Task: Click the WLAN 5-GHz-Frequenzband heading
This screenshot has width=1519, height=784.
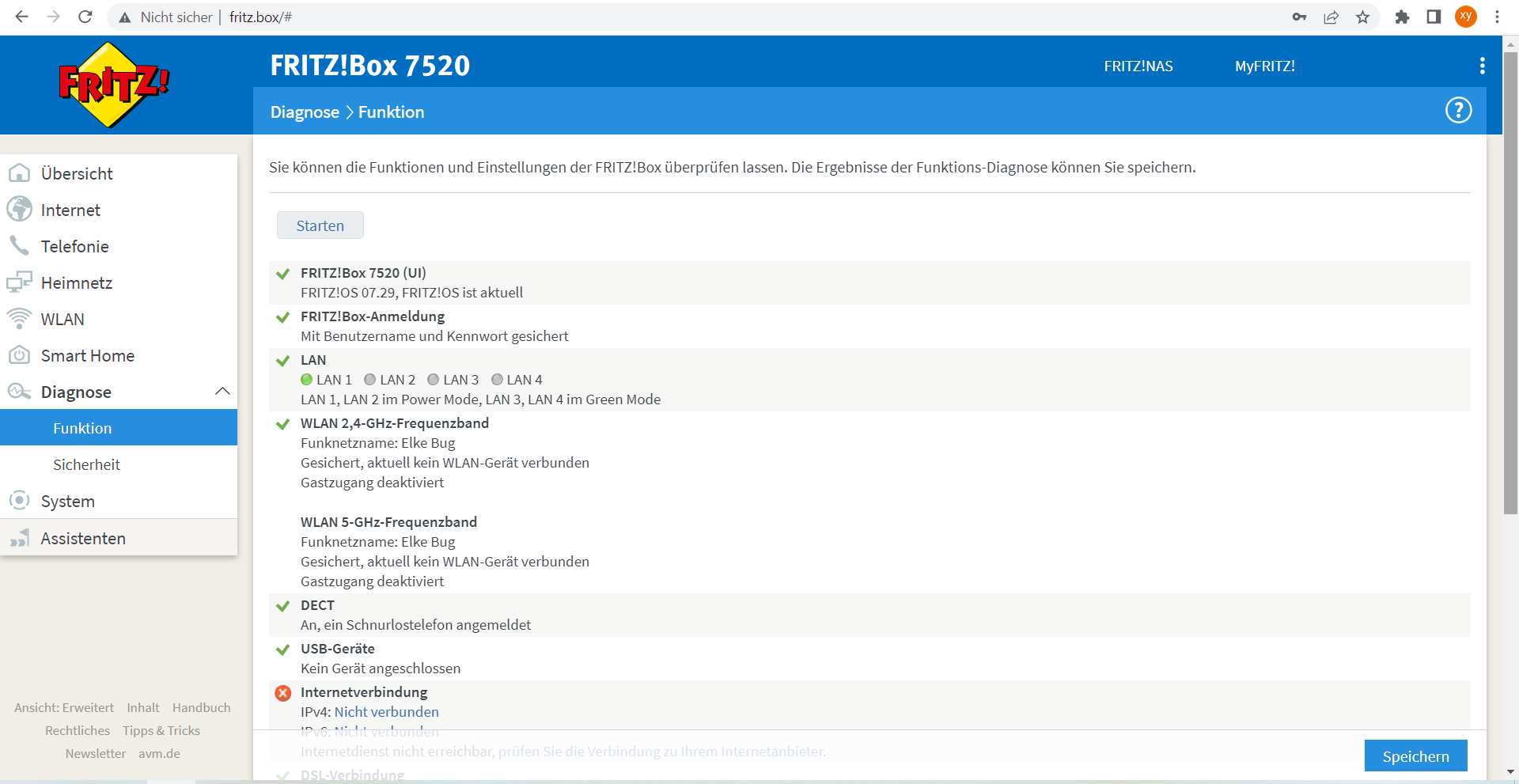Action: click(x=388, y=522)
